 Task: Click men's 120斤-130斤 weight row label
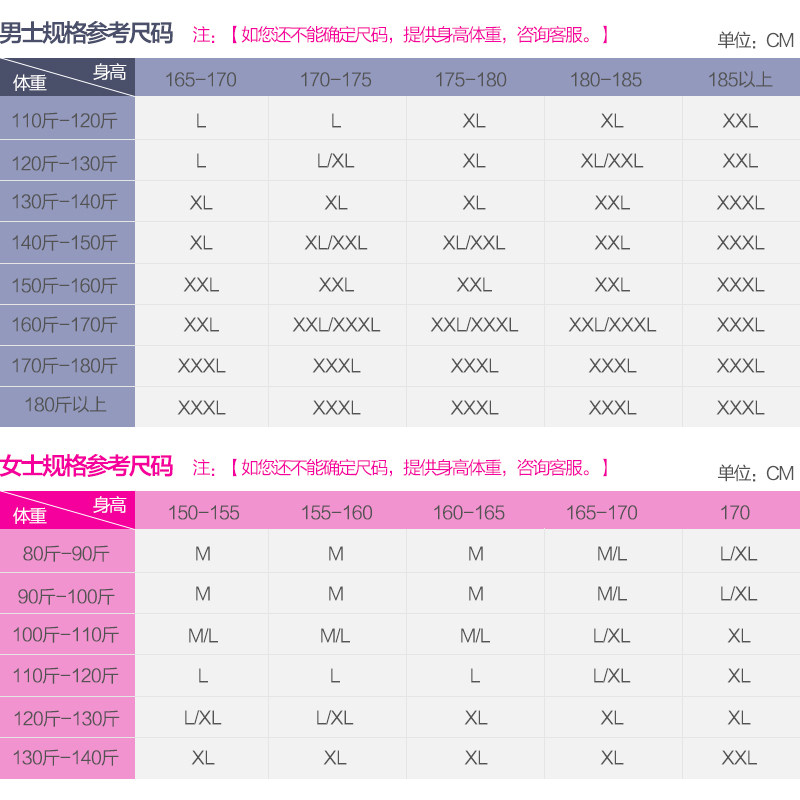click(x=65, y=163)
